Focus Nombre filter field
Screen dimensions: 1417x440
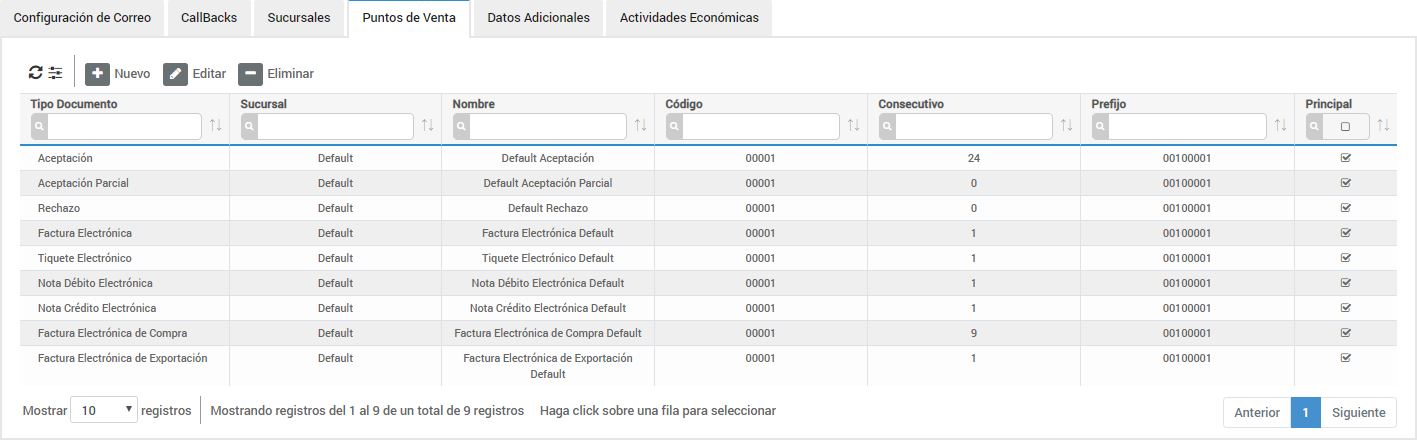click(549, 126)
